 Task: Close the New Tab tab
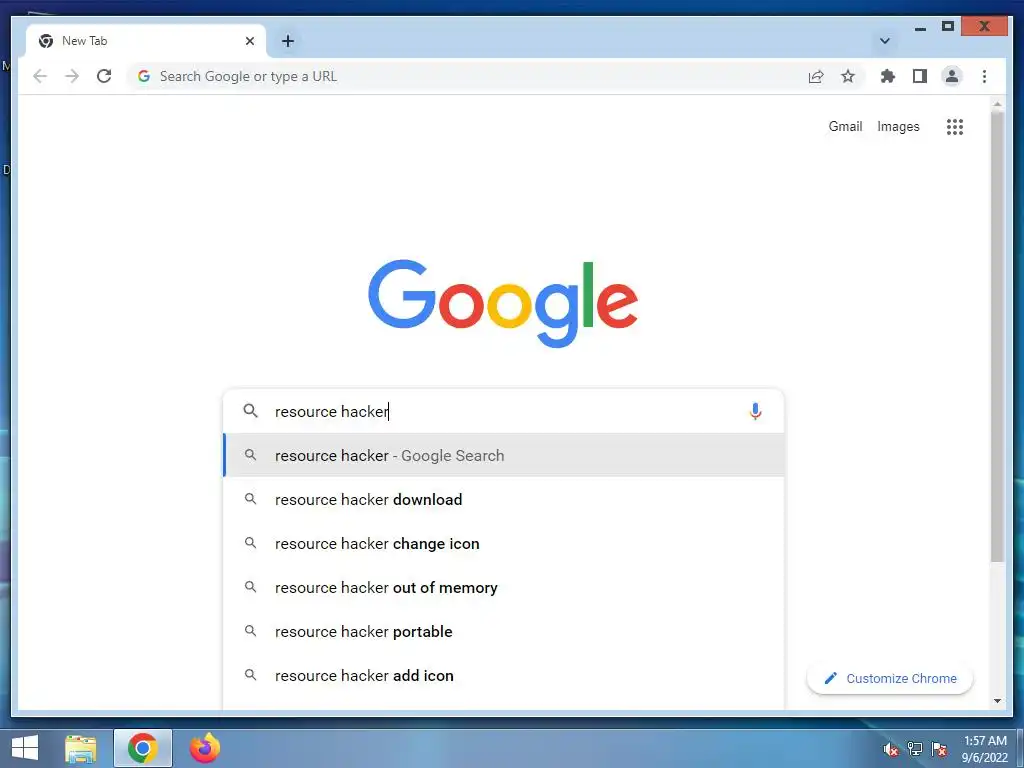[249, 41]
